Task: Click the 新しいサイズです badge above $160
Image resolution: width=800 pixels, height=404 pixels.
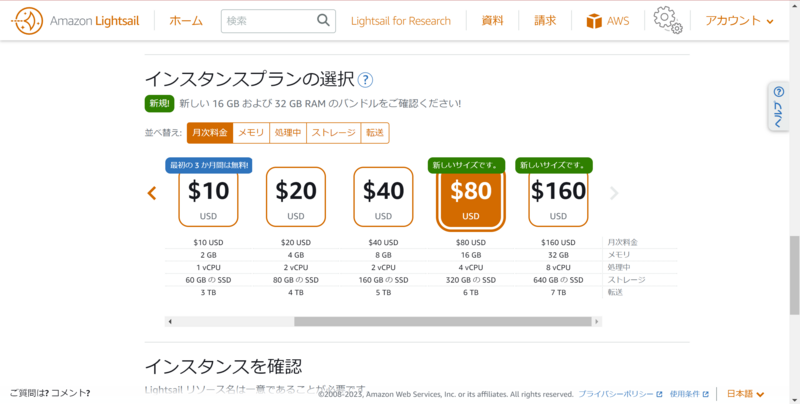Action: click(554, 165)
